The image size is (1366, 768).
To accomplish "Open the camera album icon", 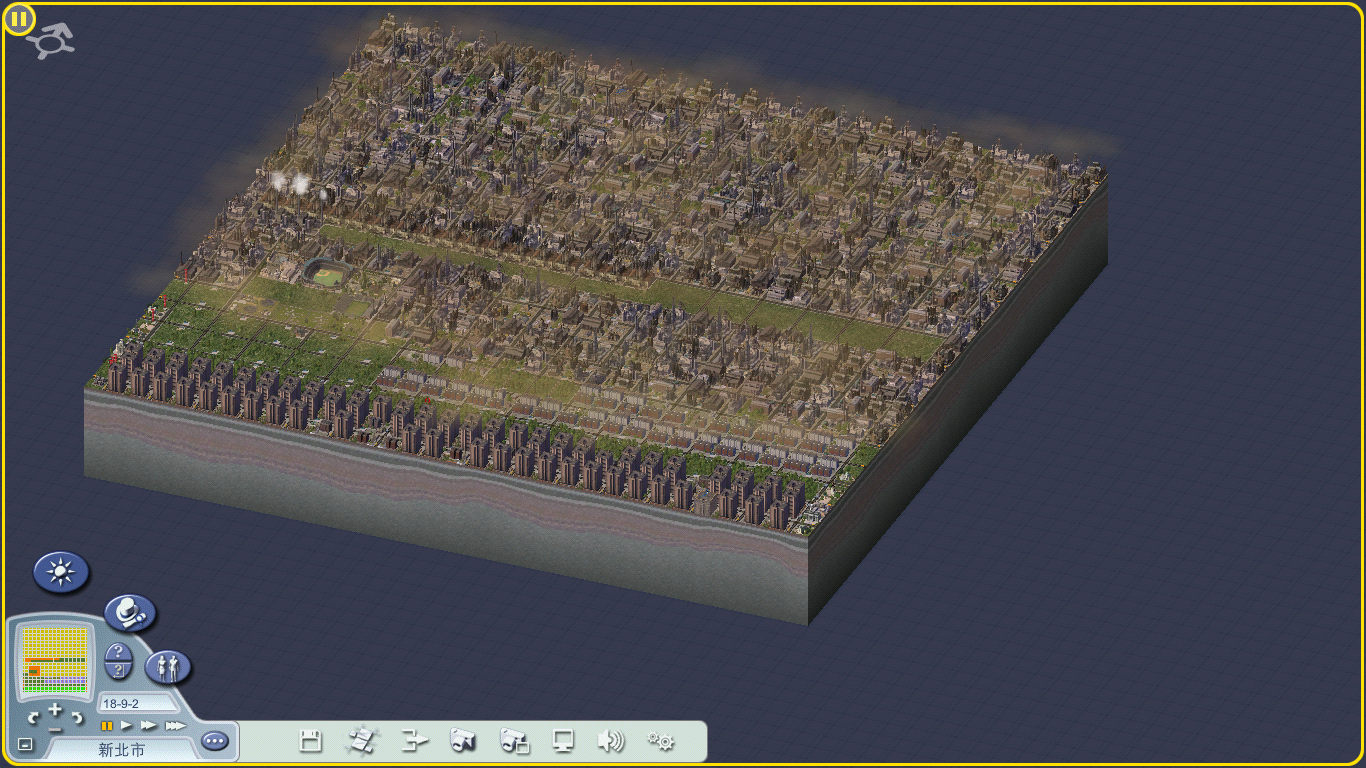I will pos(514,741).
